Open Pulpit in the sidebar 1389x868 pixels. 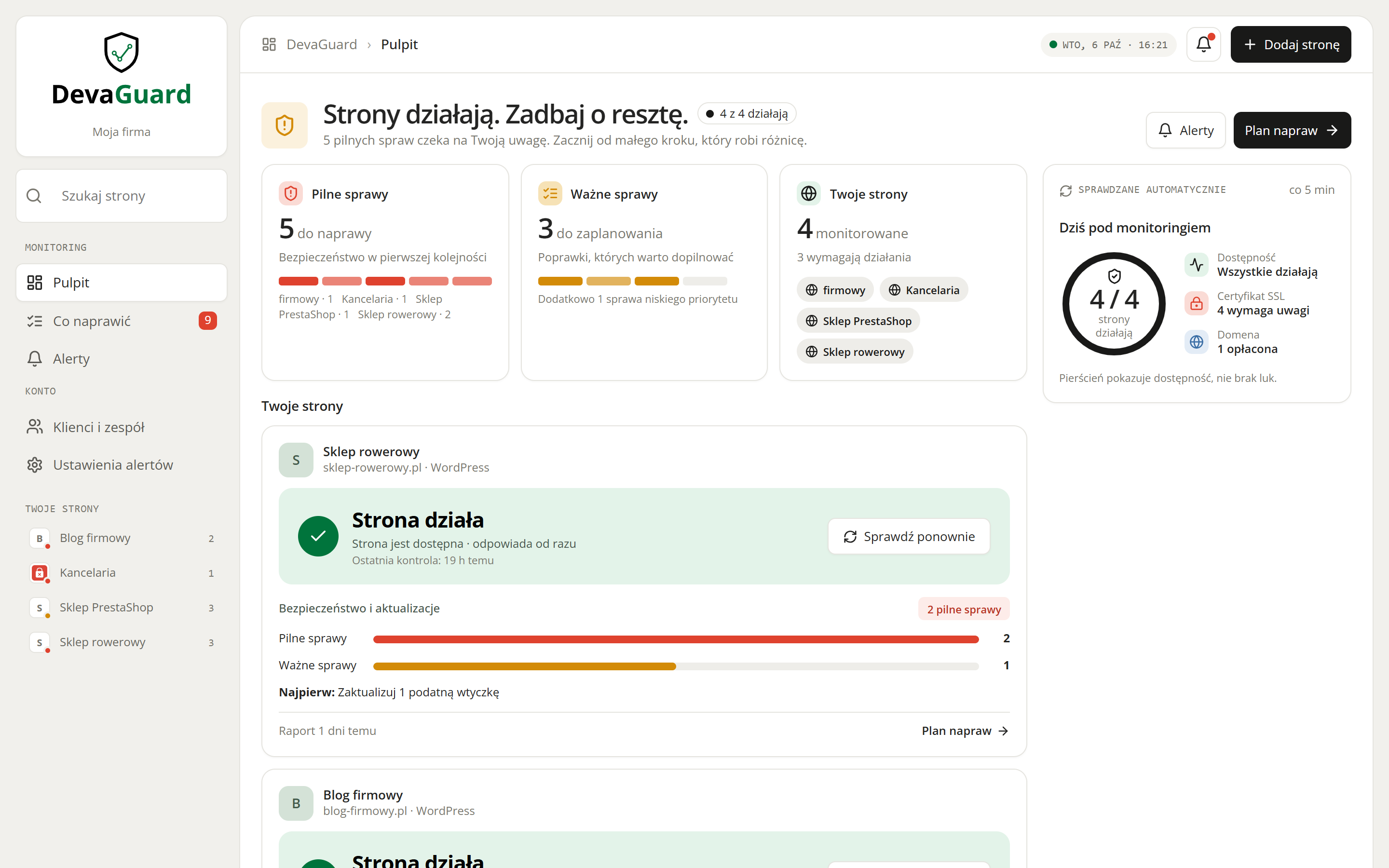[122, 283]
